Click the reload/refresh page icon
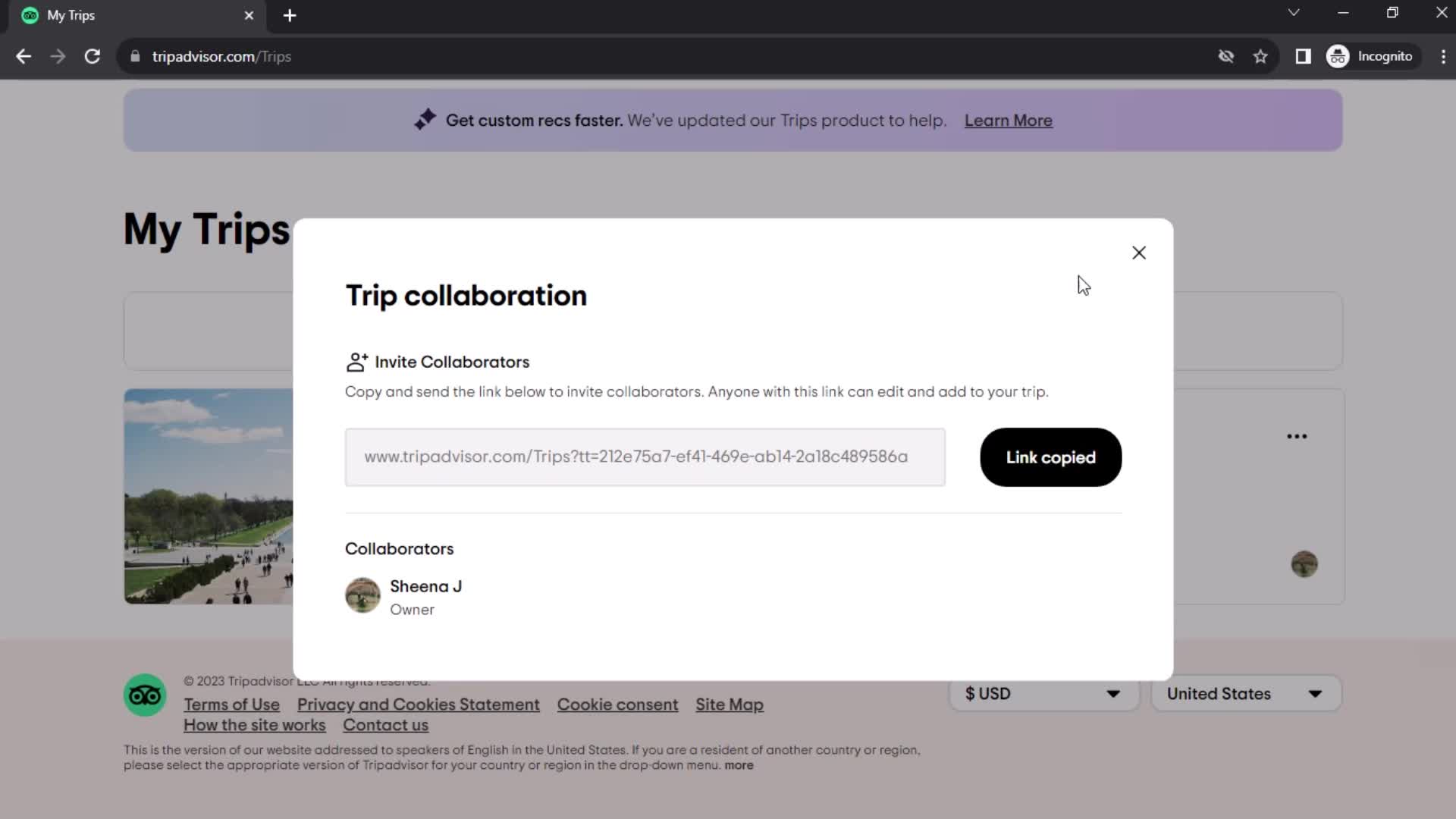The height and width of the screenshot is (819, 1456). 91,57
